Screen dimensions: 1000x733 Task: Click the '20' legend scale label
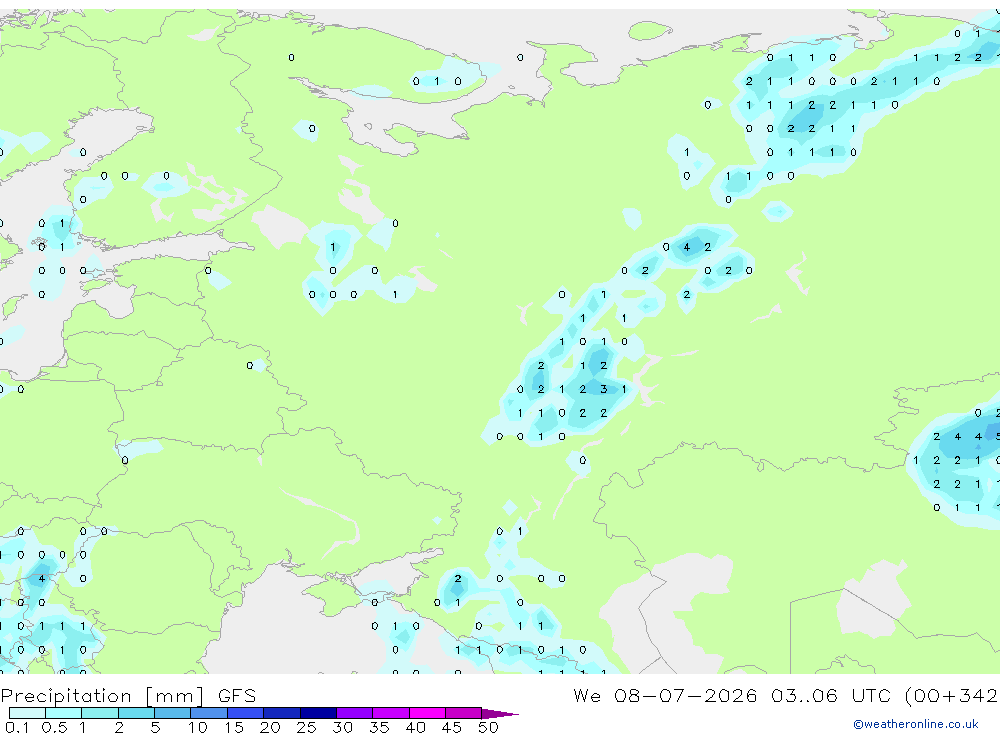click(270, 727)
